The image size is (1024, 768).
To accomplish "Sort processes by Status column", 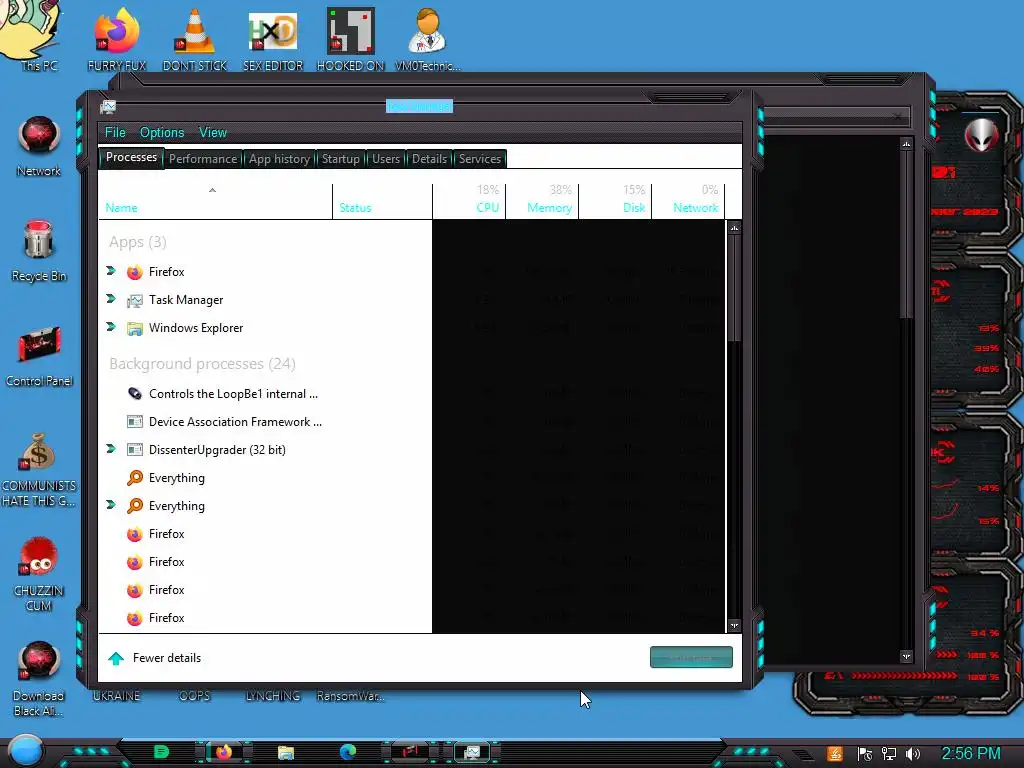I will [x=382, y=201].
